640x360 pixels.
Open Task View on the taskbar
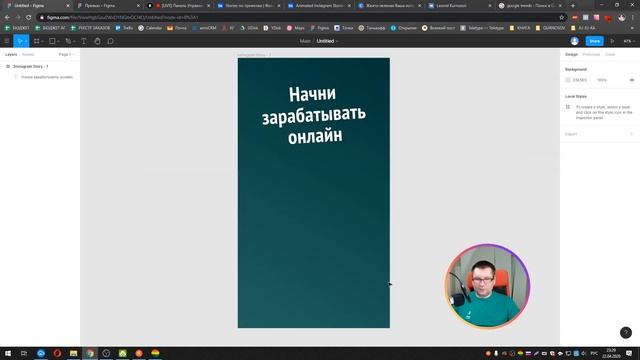[24, 353]
